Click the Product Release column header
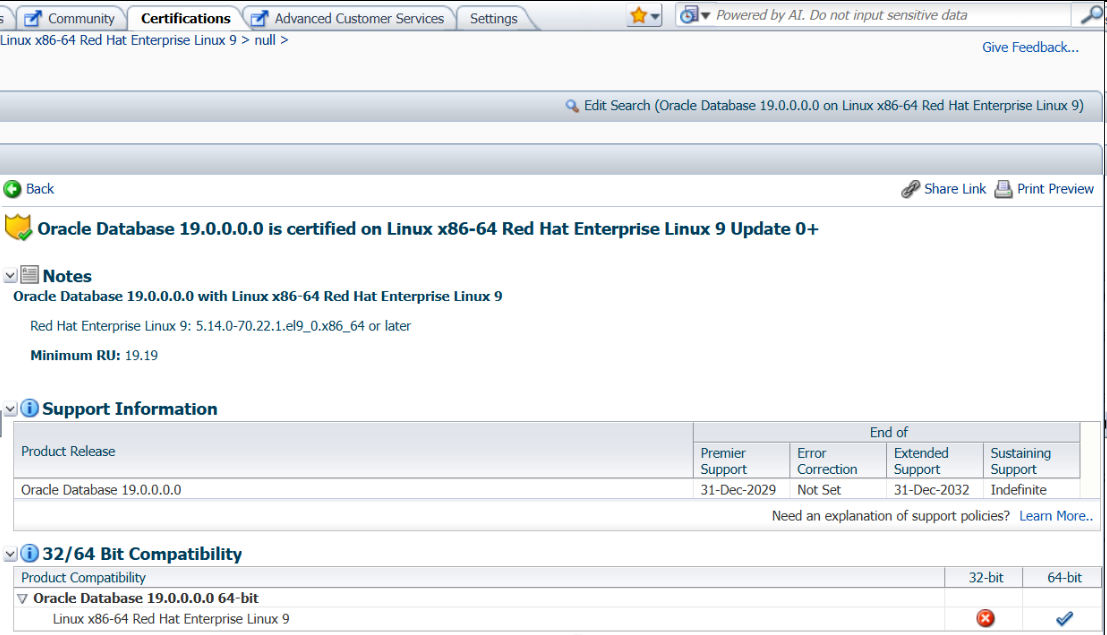 (x=353, y=451)
